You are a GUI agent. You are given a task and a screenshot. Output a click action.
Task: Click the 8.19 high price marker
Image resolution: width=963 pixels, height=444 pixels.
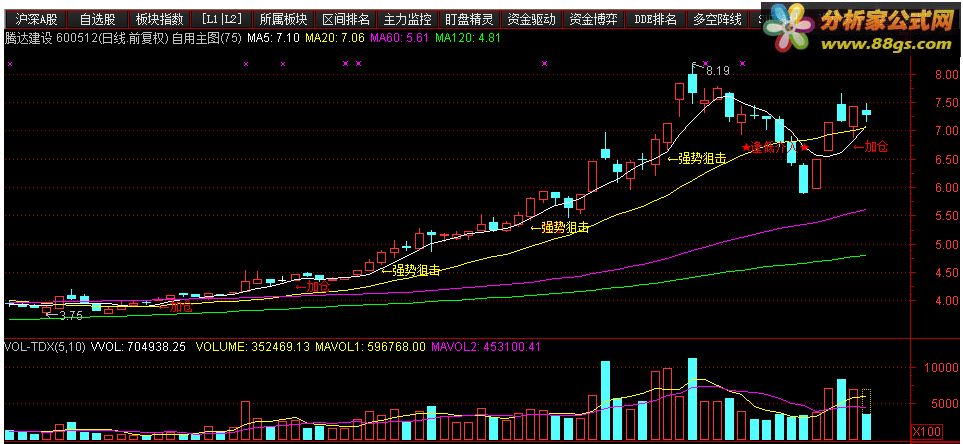pyautogui.click(x=717, y=71)
